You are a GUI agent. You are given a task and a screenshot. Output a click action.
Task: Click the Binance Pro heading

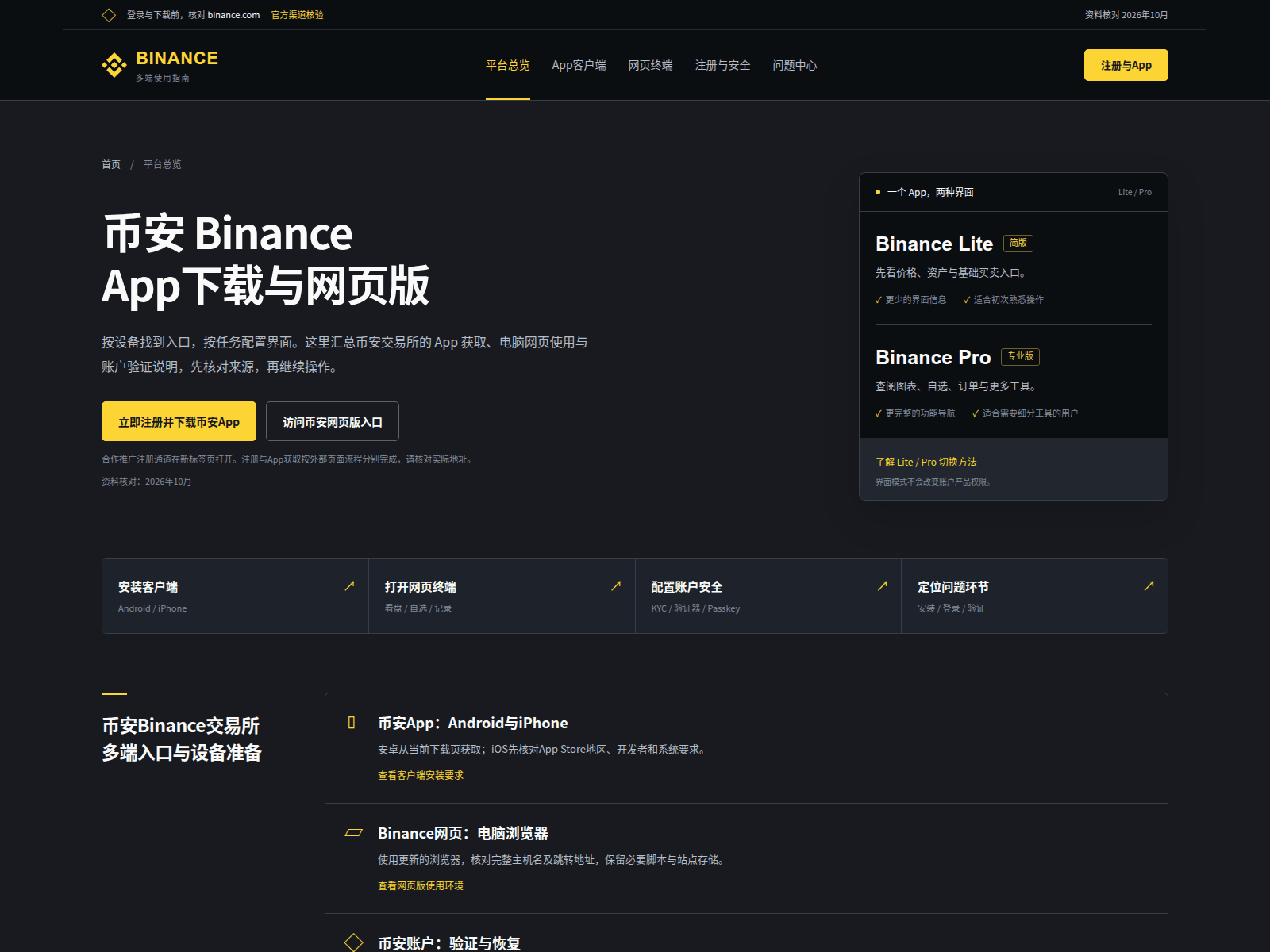(933, 357)
